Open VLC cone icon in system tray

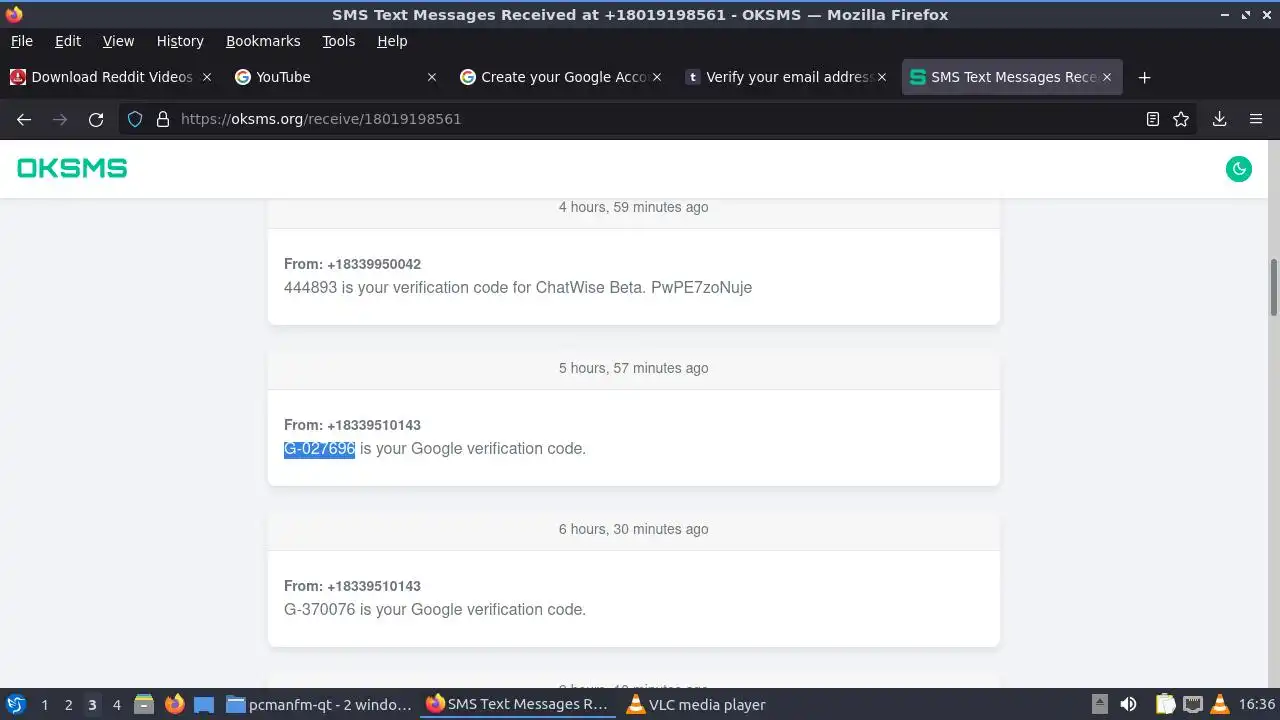[x=1219, y=704]
